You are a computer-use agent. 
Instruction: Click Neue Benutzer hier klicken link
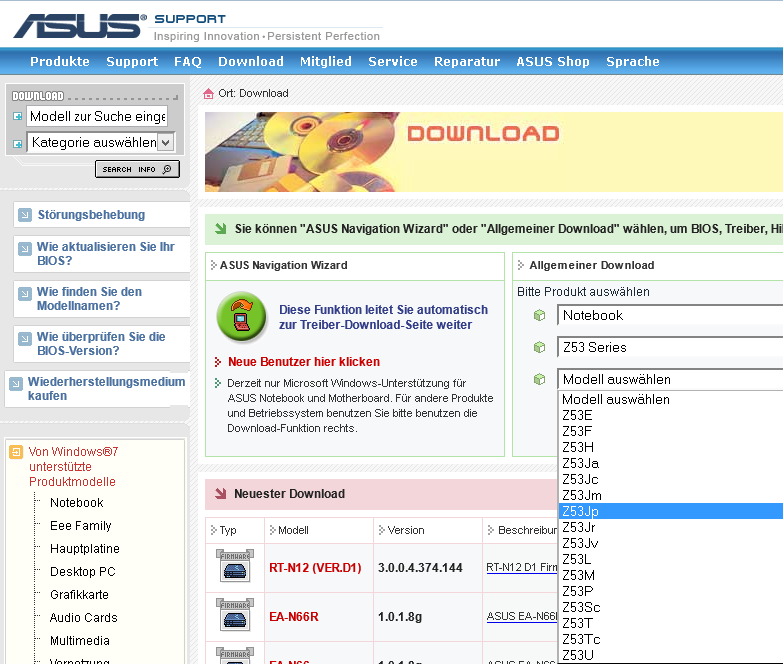tap(304, 362)
